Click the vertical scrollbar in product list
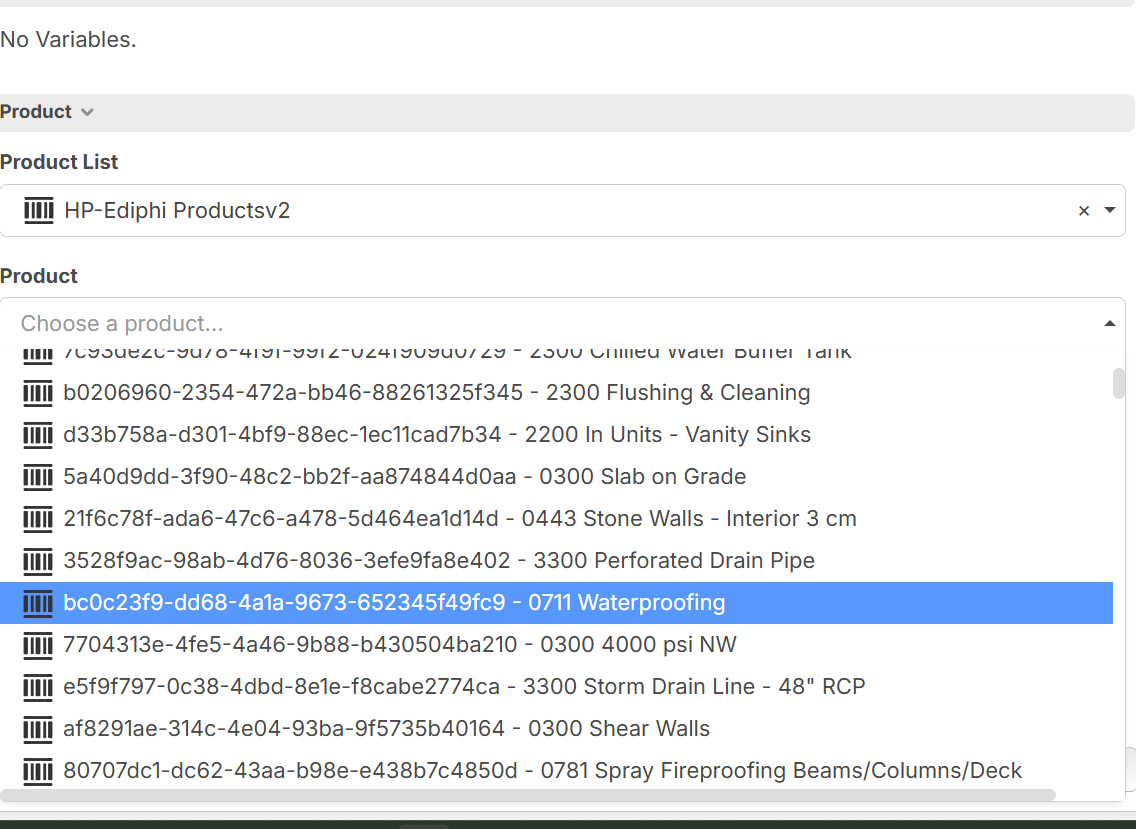Screen dimensions: 1136x829 pos(1119,383)
